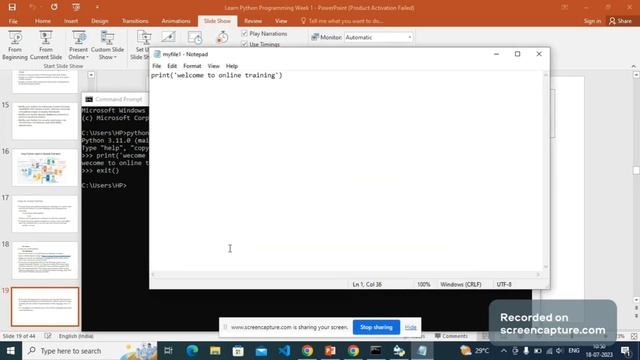Click the Tell me what you want to do box

click(342, 21)
